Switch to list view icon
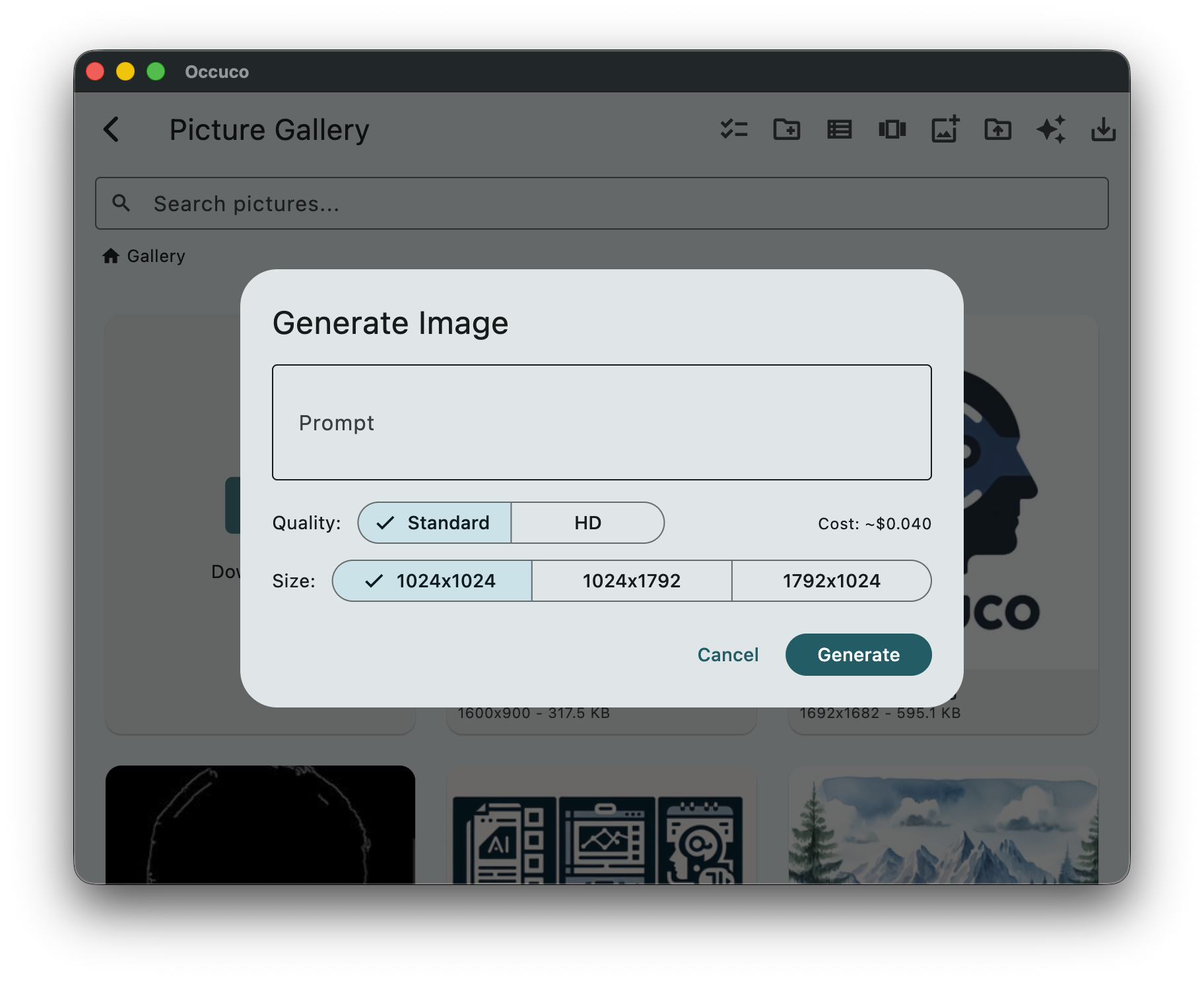Screen dimensions: 1204x982 (839, 129)
